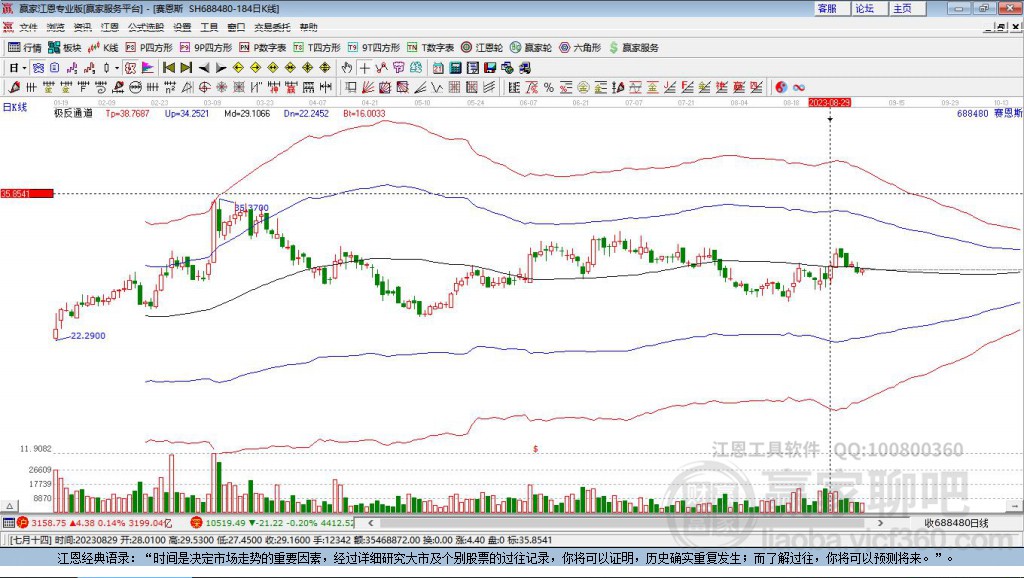
Task: Open the P数字表 tool
Action: point(263,48)
